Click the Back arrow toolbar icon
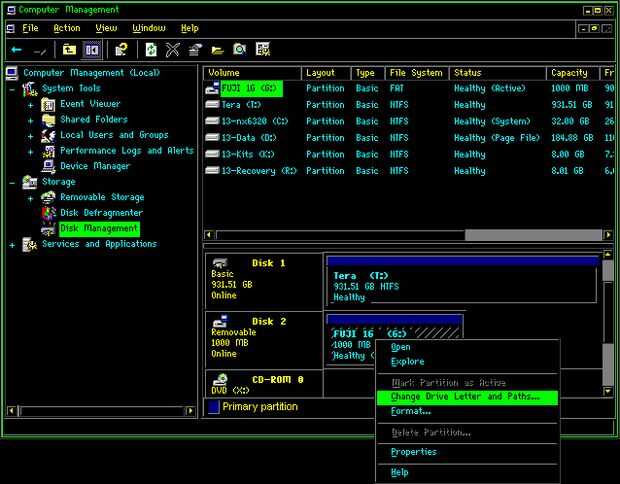Screen dimensions: 620x484 [16, 49]
